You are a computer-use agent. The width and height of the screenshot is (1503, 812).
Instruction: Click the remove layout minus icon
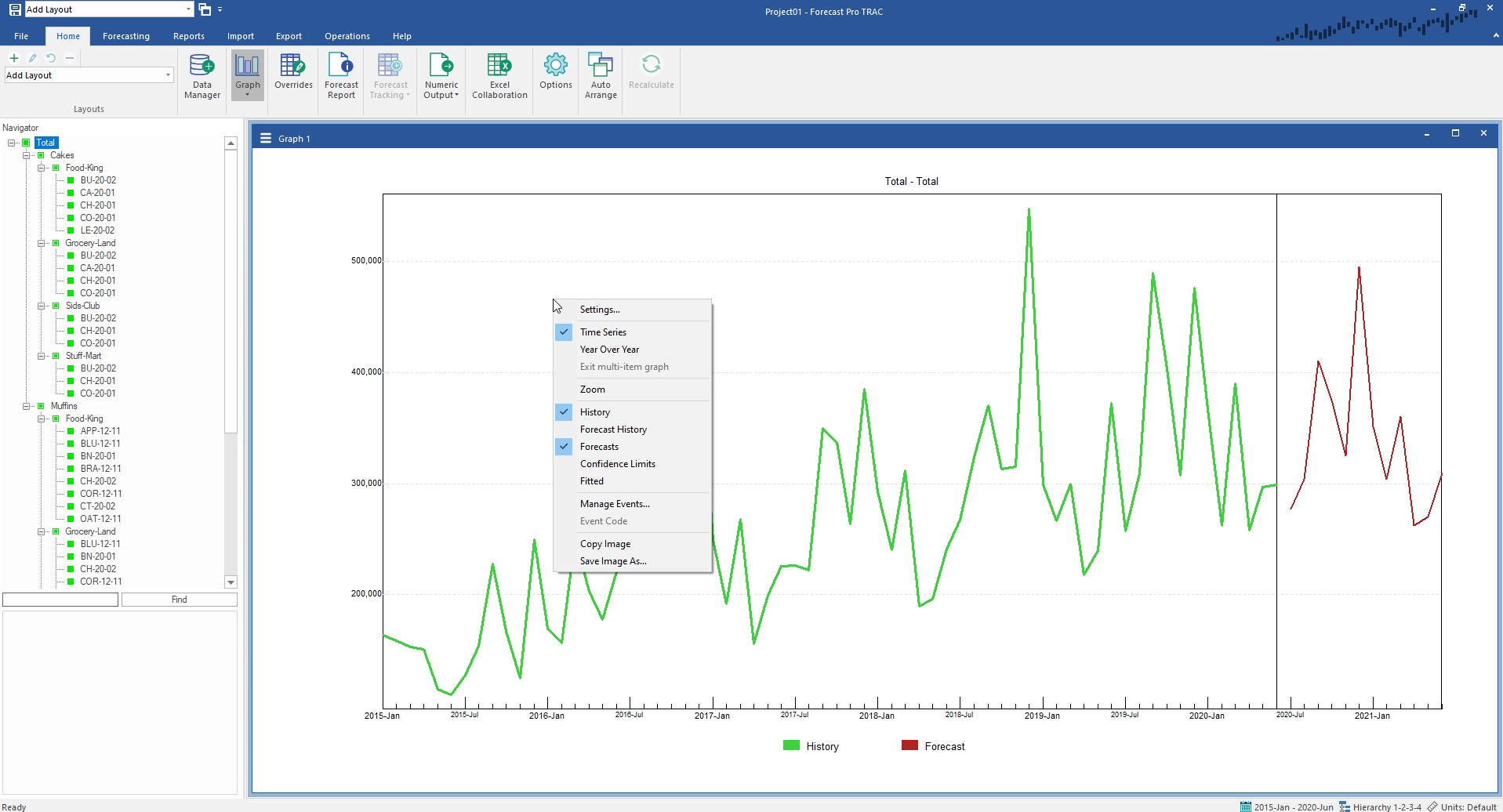[x=70, y=58]
